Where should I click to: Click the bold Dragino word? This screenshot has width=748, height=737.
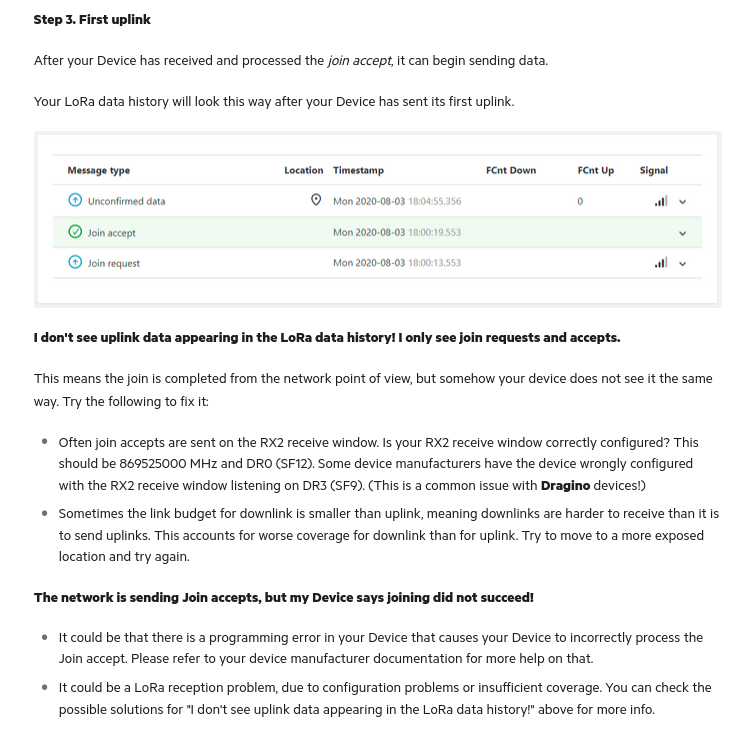coord(565,486)
